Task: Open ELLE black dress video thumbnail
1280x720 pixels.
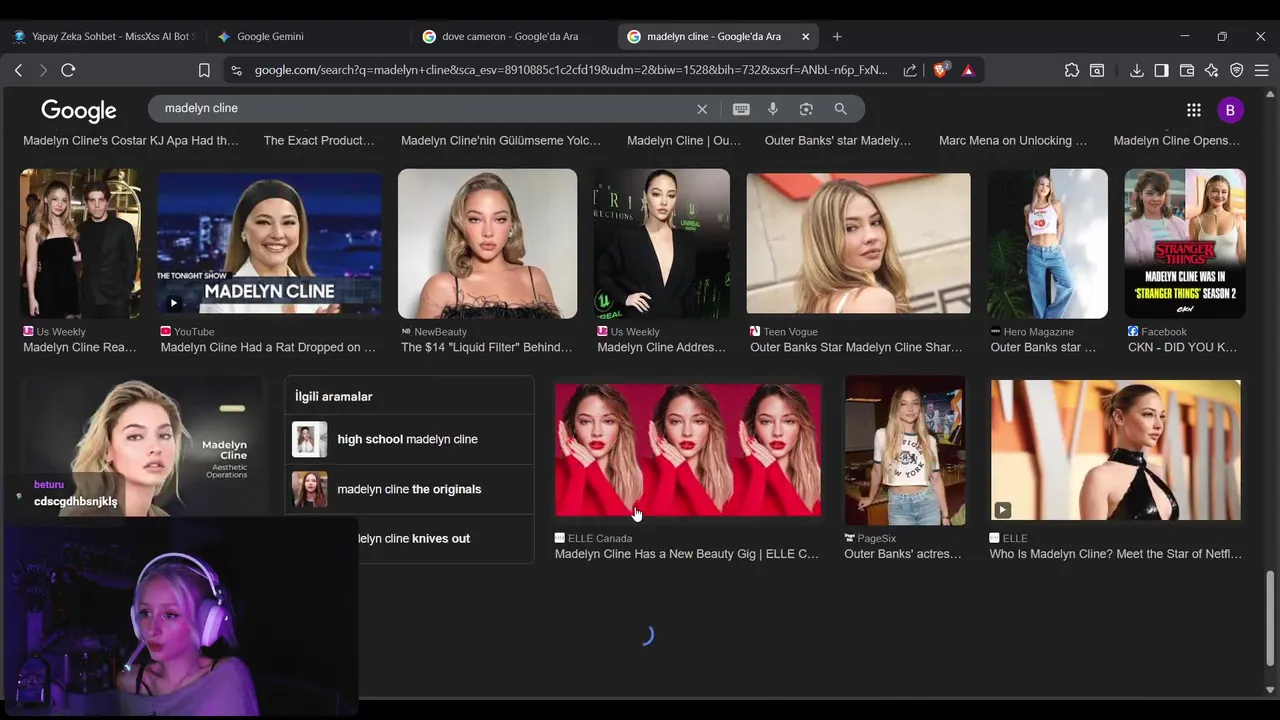Action: [x=1115, y=450]
